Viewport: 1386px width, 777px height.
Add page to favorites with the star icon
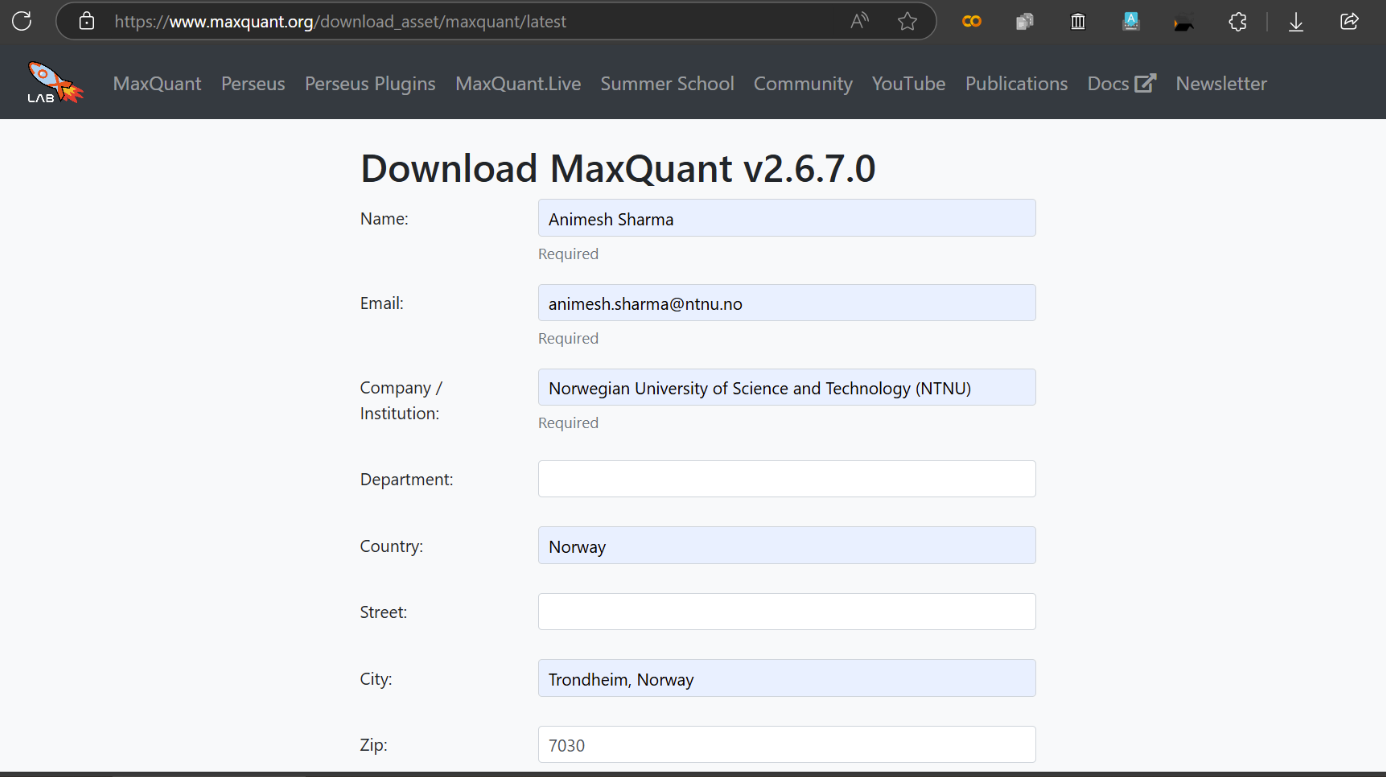907,21
